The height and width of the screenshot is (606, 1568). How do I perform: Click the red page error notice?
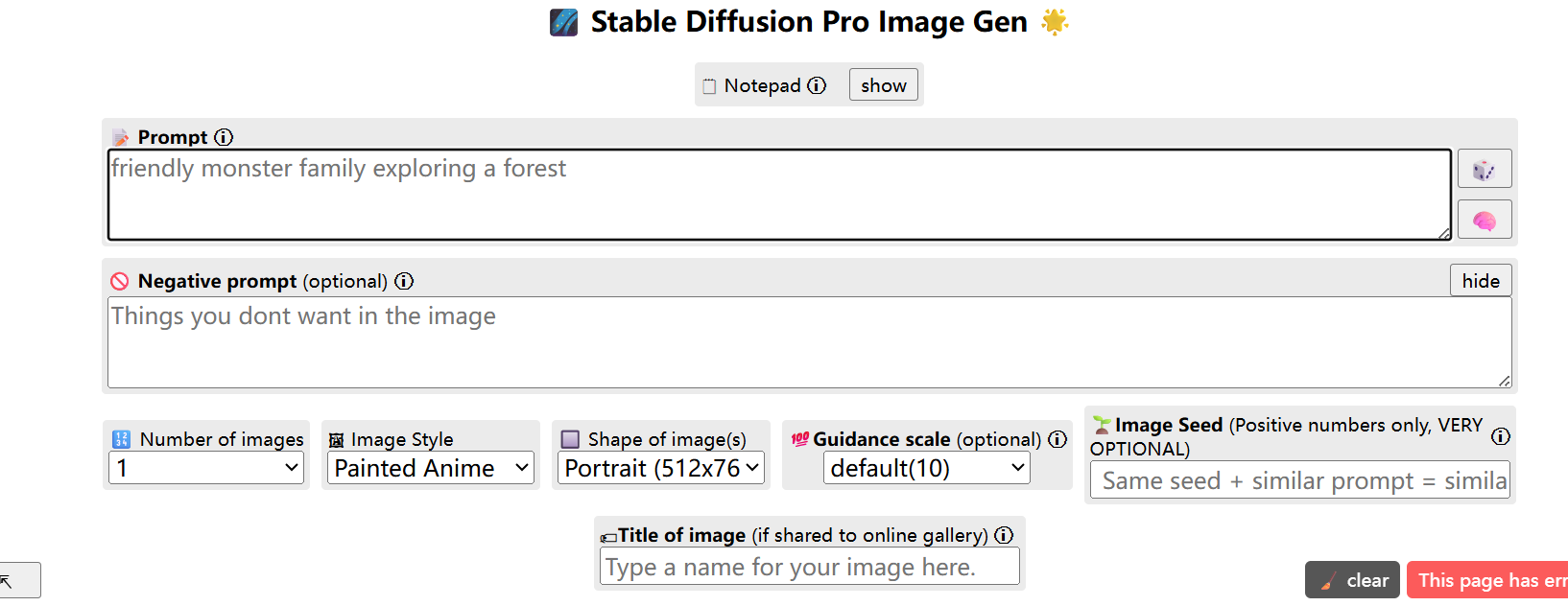point(1487,580)
